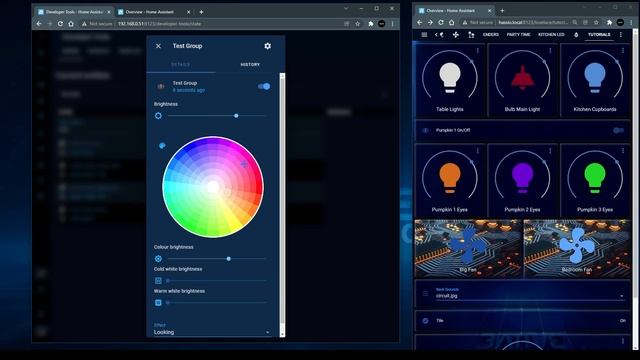Toggle the Bulb Main Light icon
The height and width of the screenshot is (360, 640).
[x=522, y=77]
